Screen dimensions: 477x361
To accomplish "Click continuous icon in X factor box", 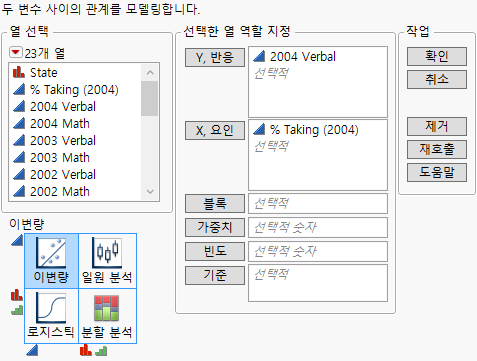I will click(259, 129).
